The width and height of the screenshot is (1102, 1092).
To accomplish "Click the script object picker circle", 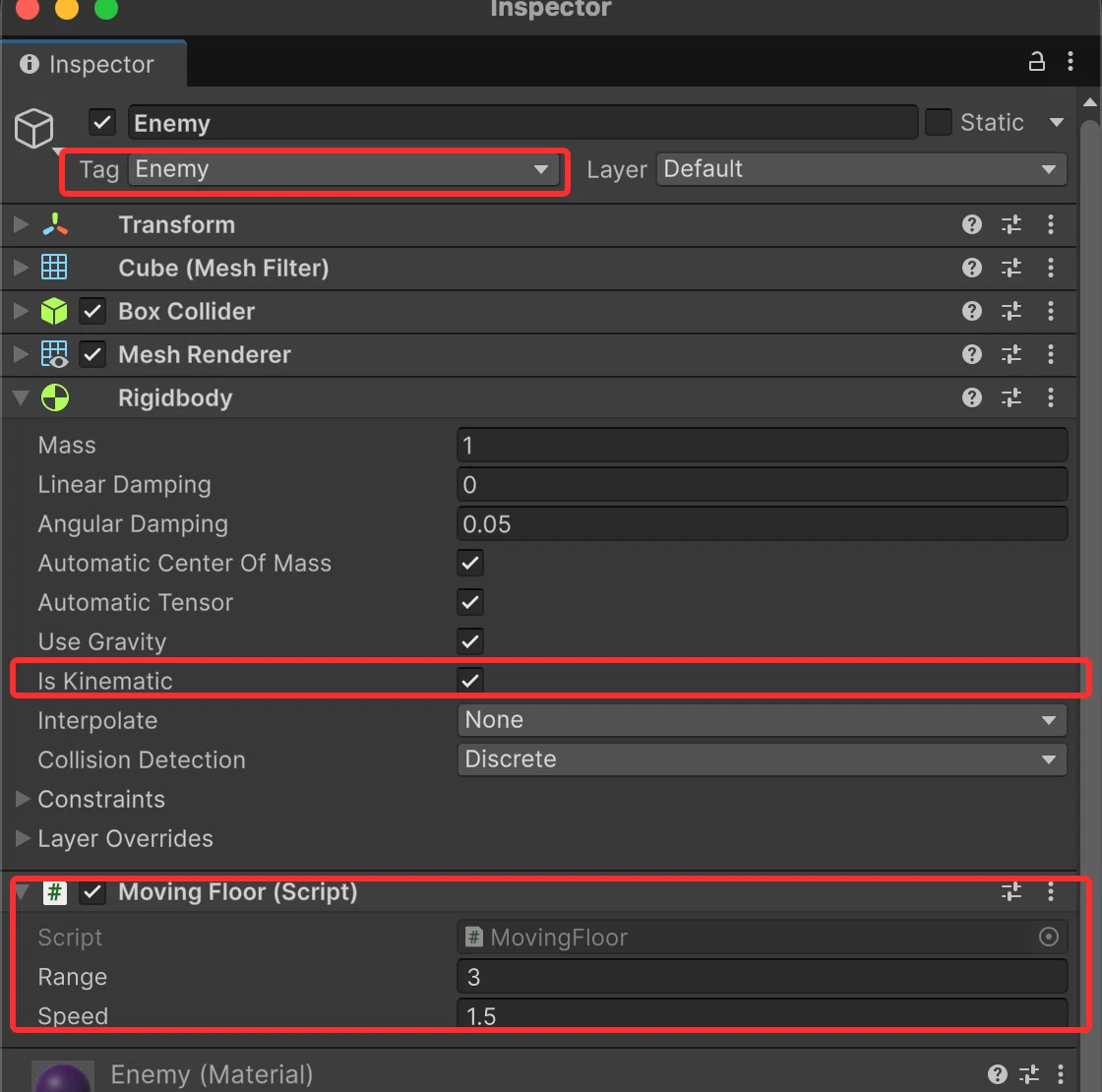I will coord(1048,937).
